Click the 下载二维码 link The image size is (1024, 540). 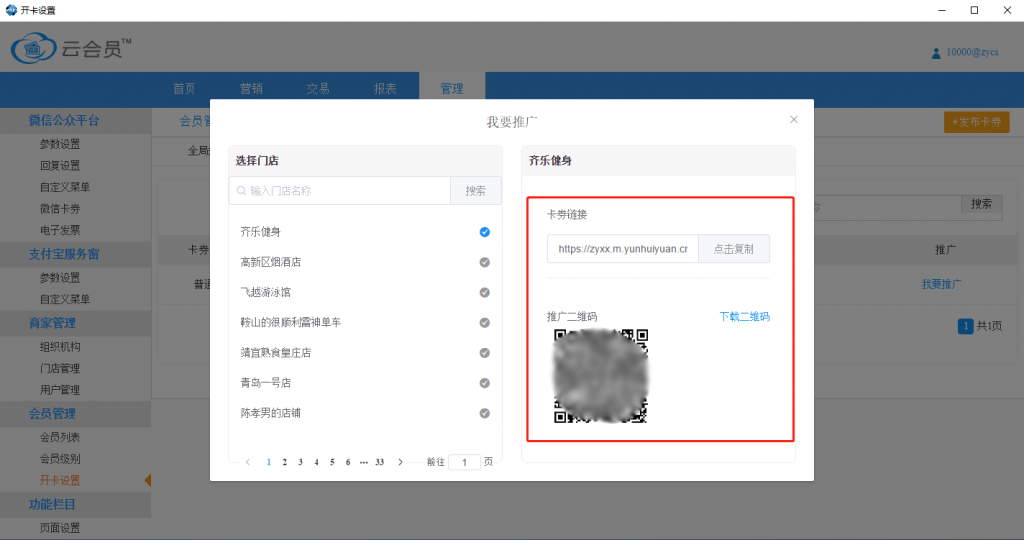(744, 317)
